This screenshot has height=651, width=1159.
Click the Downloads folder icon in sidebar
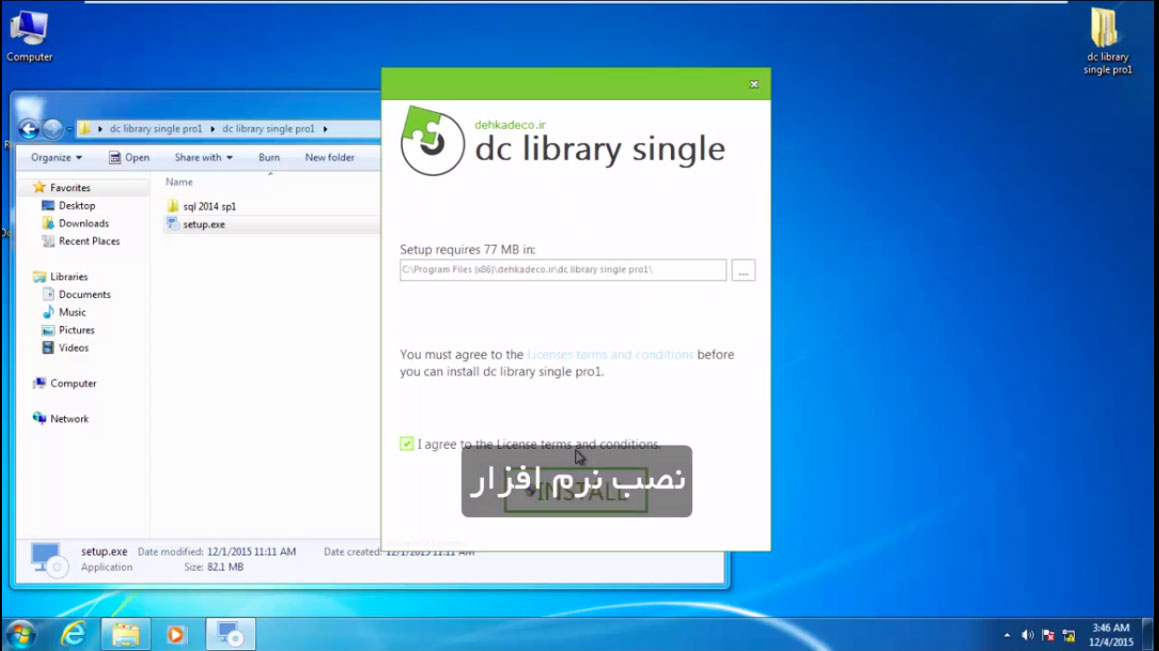[48, 223]
